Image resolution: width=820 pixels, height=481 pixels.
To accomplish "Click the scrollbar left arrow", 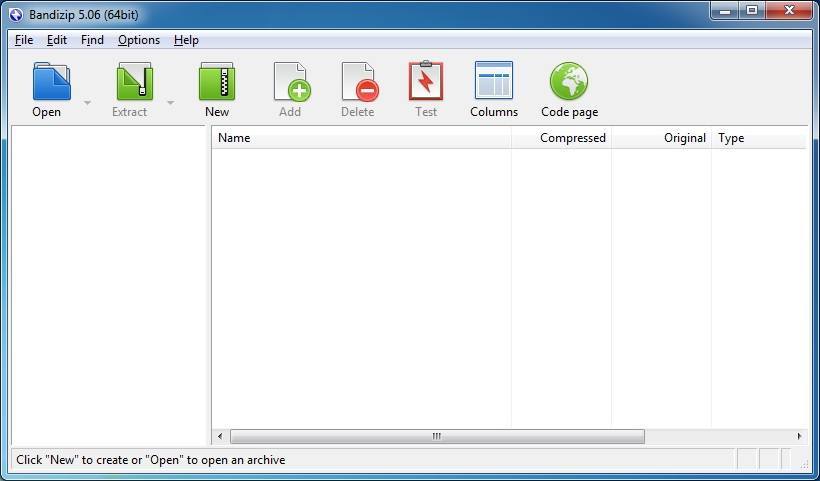I will 220,436.
